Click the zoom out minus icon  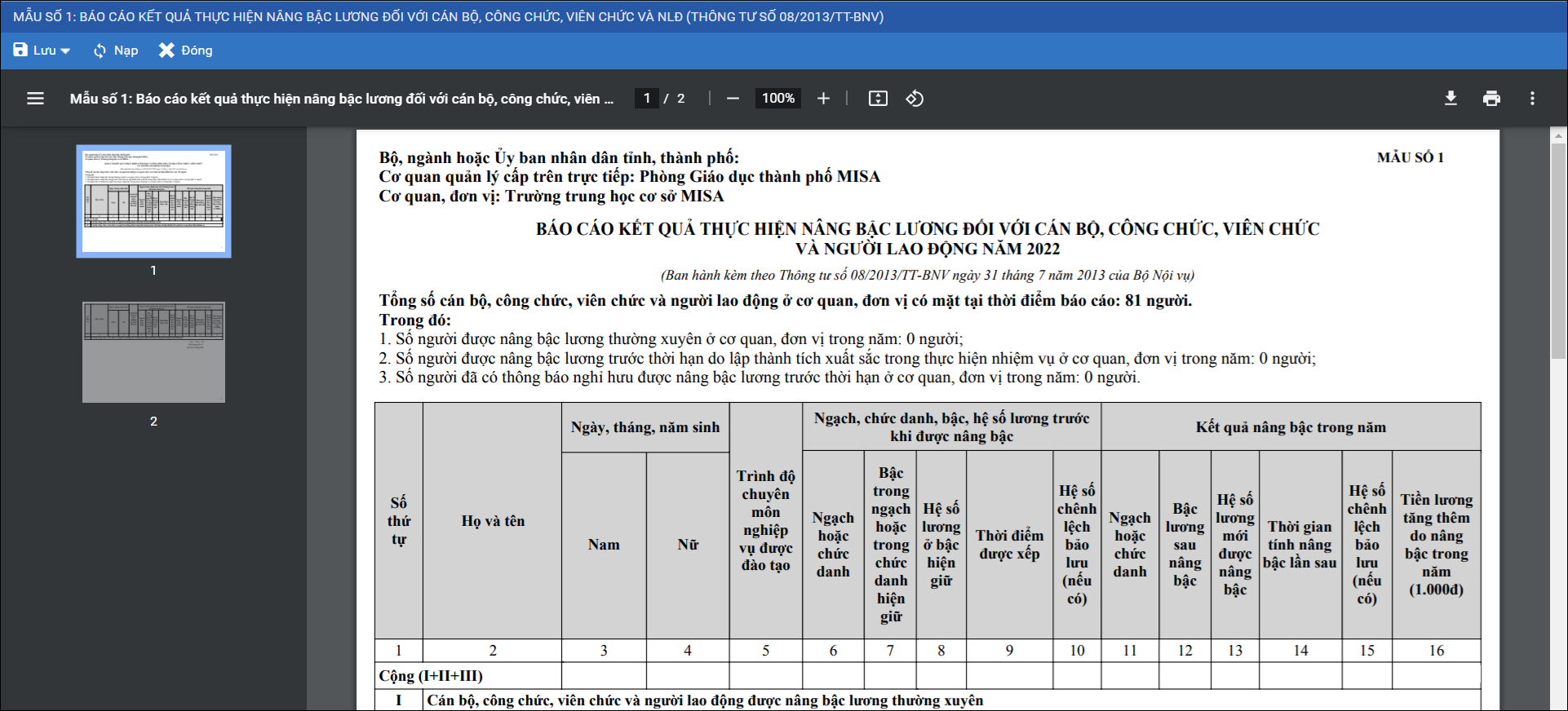pos(733,99)
